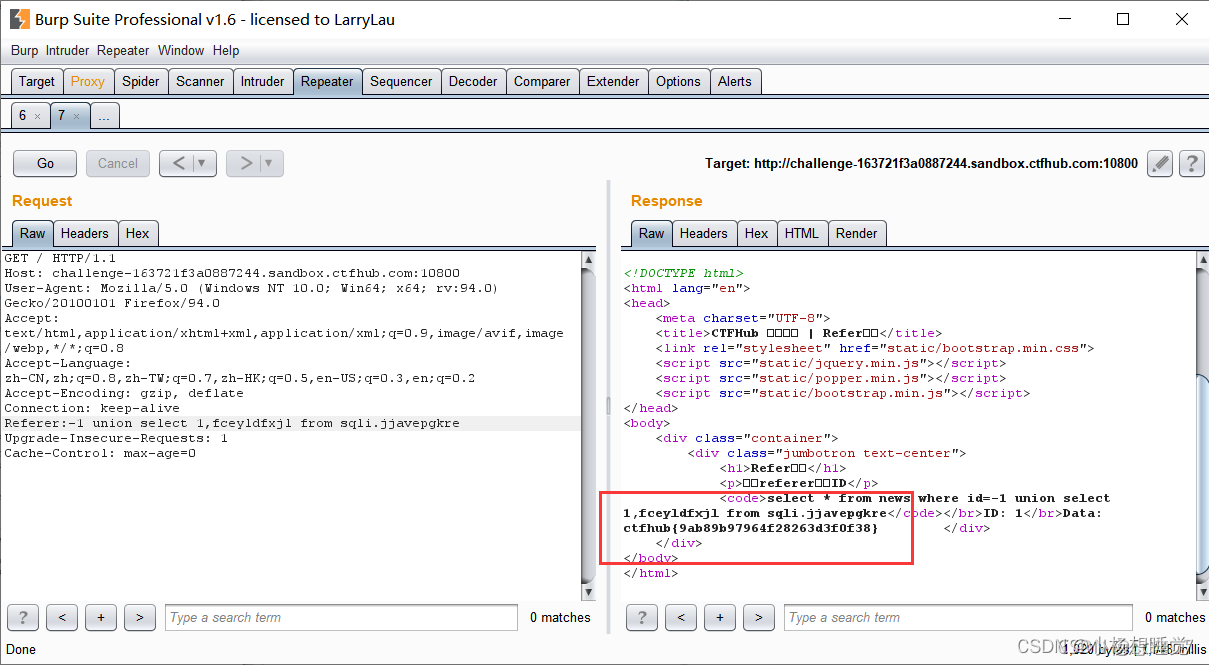This screenshot has height=665, width=1209.
Task: Select the Response Headers view tab
Action: [704, 233]
